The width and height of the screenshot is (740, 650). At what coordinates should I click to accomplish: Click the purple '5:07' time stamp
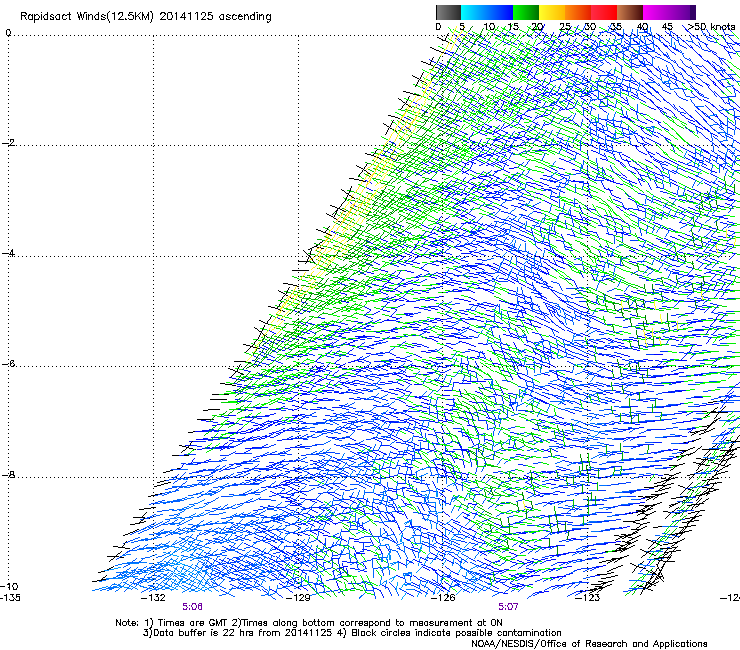pyautogui.click(x=508, y=607)
